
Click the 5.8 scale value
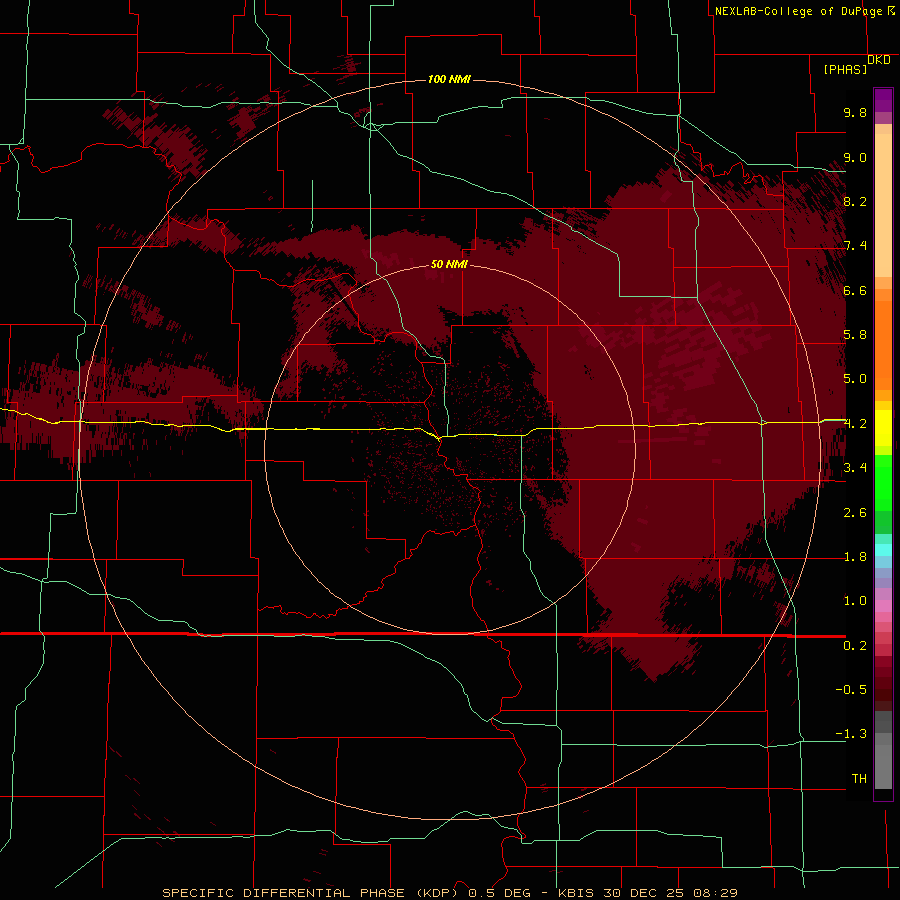(x=855, y=335)
